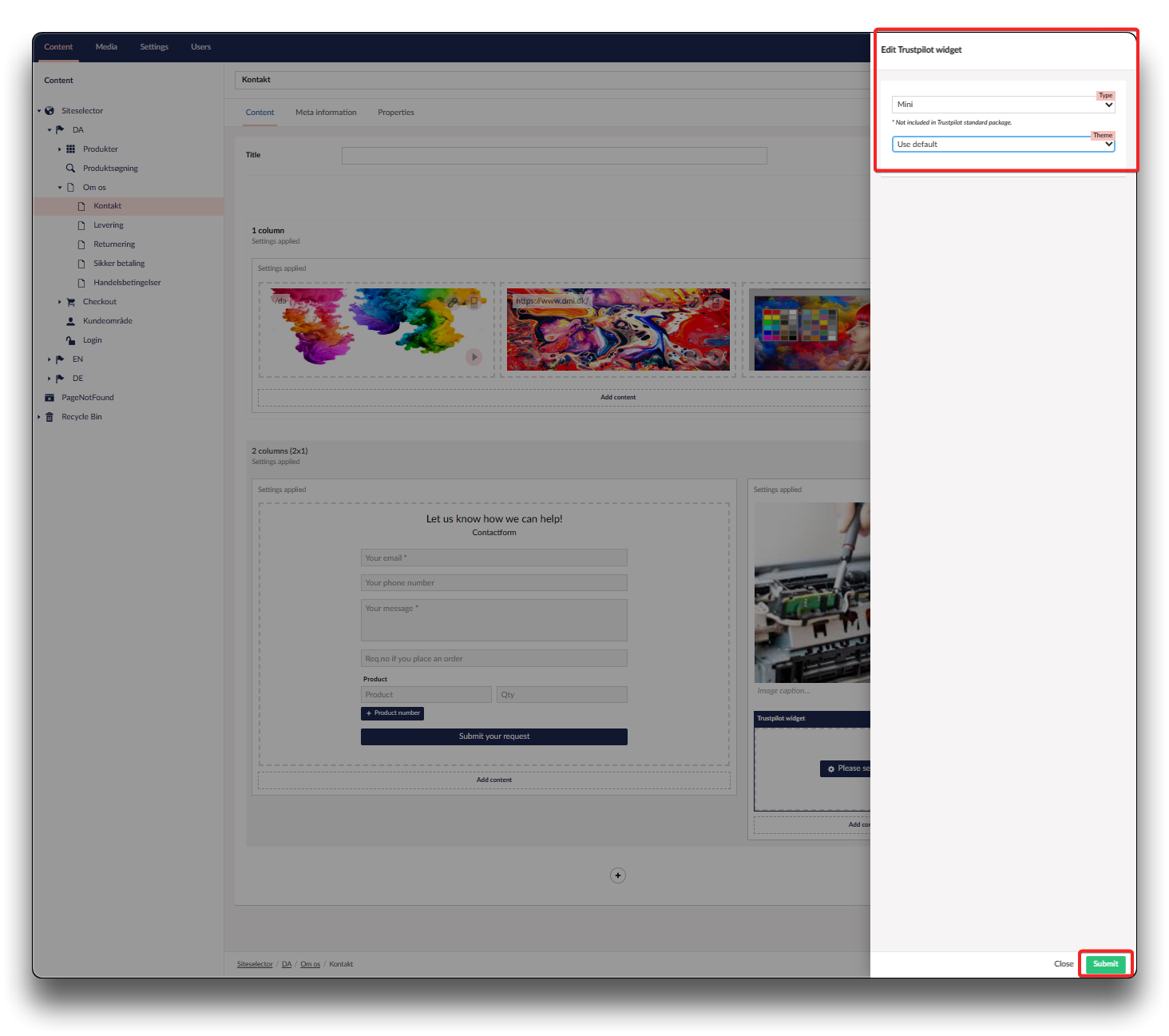Open the Theme dropdown showing Use default
This screenshot has width=1169, height=1036.
point(1003,145)
